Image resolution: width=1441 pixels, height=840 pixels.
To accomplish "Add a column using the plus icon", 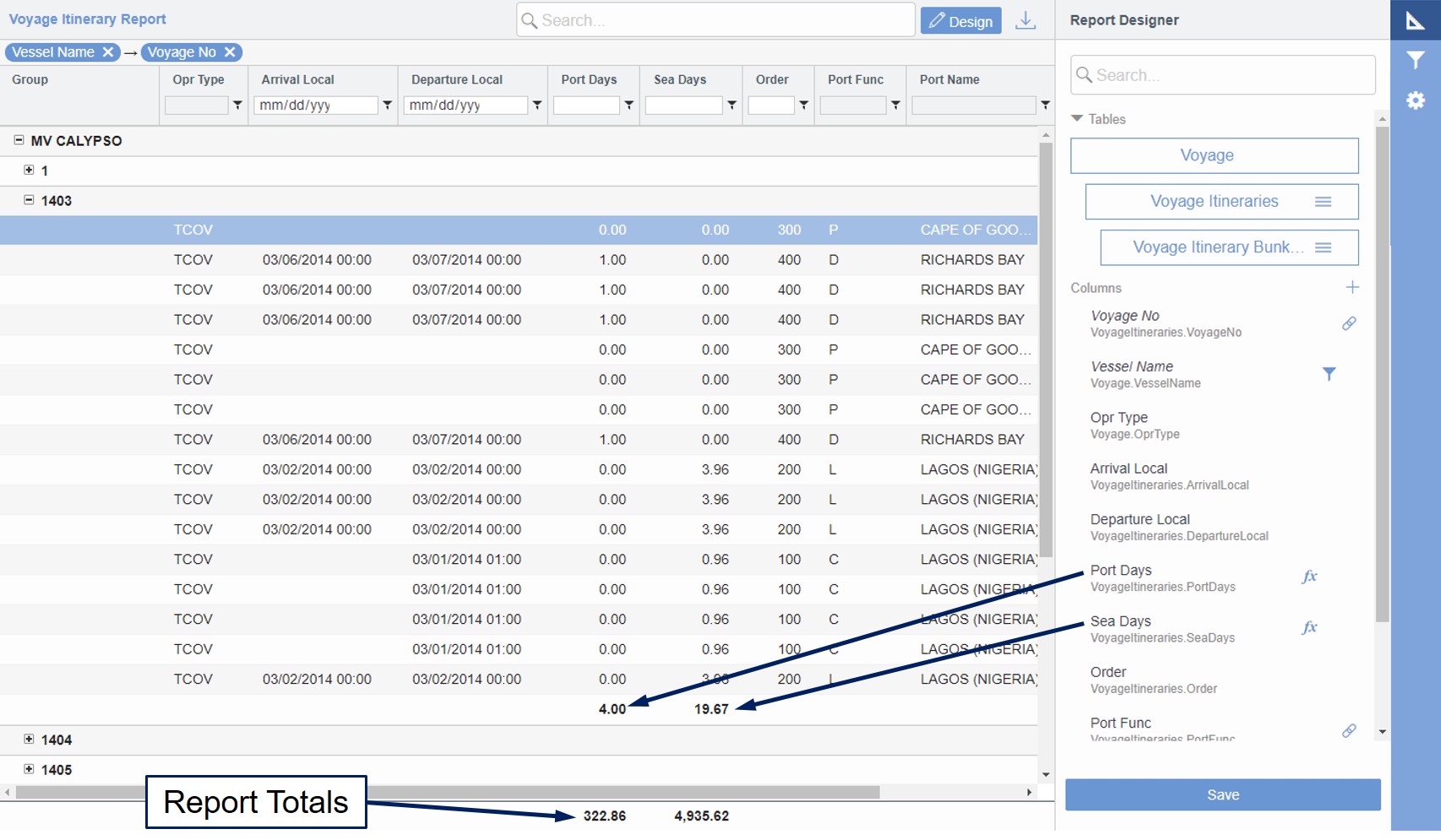I will [1352, 287].
